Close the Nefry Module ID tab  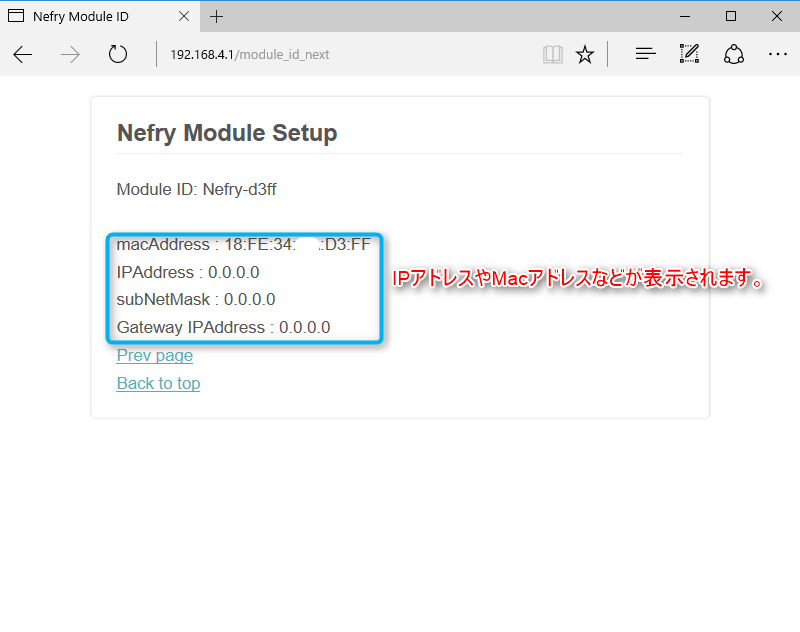[184, 16]
